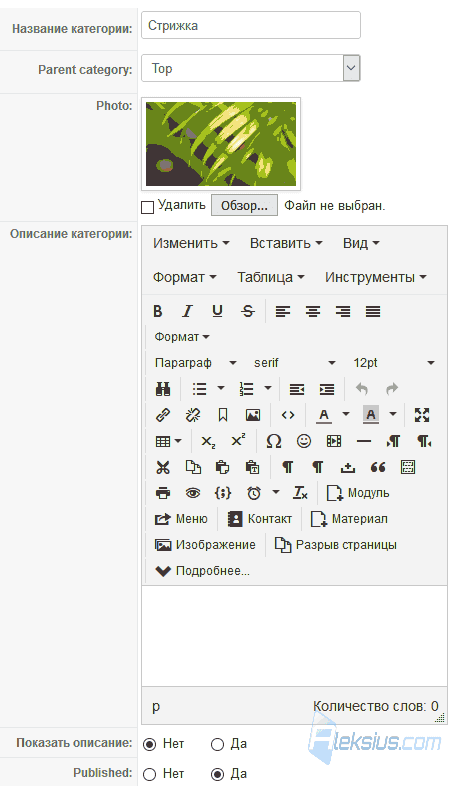Screen dimensions: 453x786
Task: Insert a horizontal line
Action: click(x=364, y=442)
